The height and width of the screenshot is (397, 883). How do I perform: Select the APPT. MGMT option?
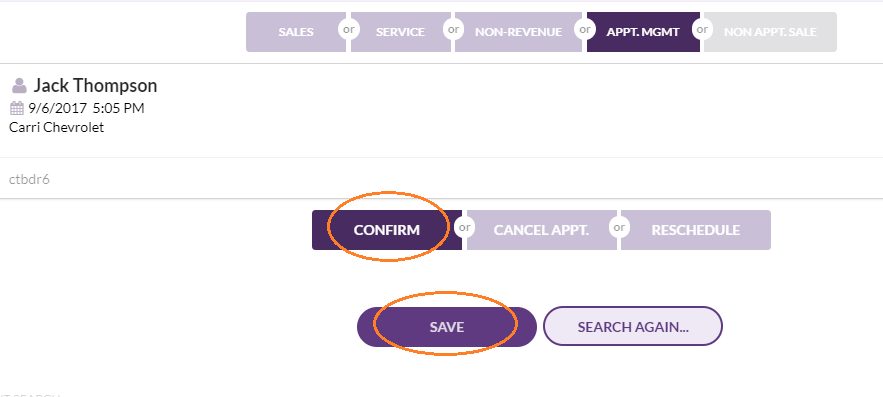(643, 32)
